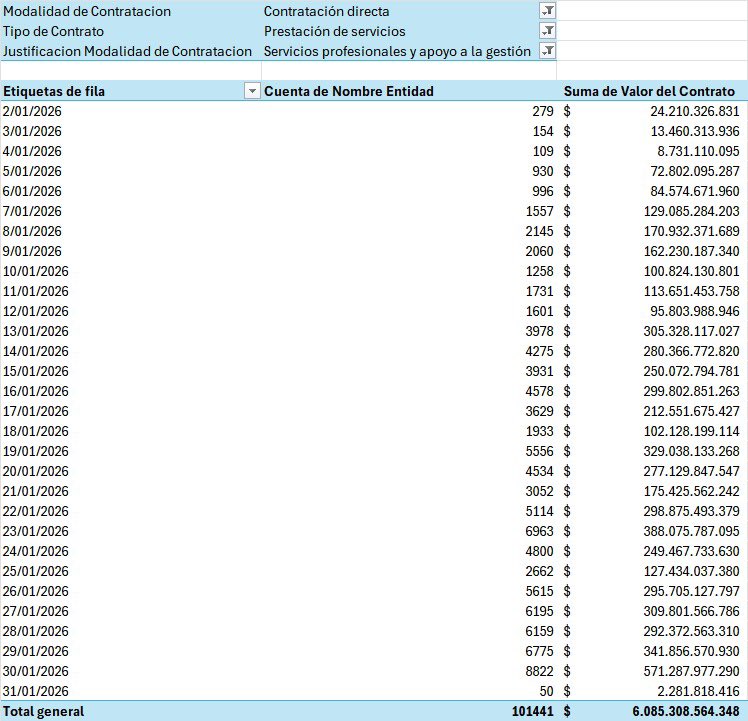This screenshot has width=748, height=721.
Task: Select row label 10/01/2026
Action: pyautogui.click(x=36, y=272)
